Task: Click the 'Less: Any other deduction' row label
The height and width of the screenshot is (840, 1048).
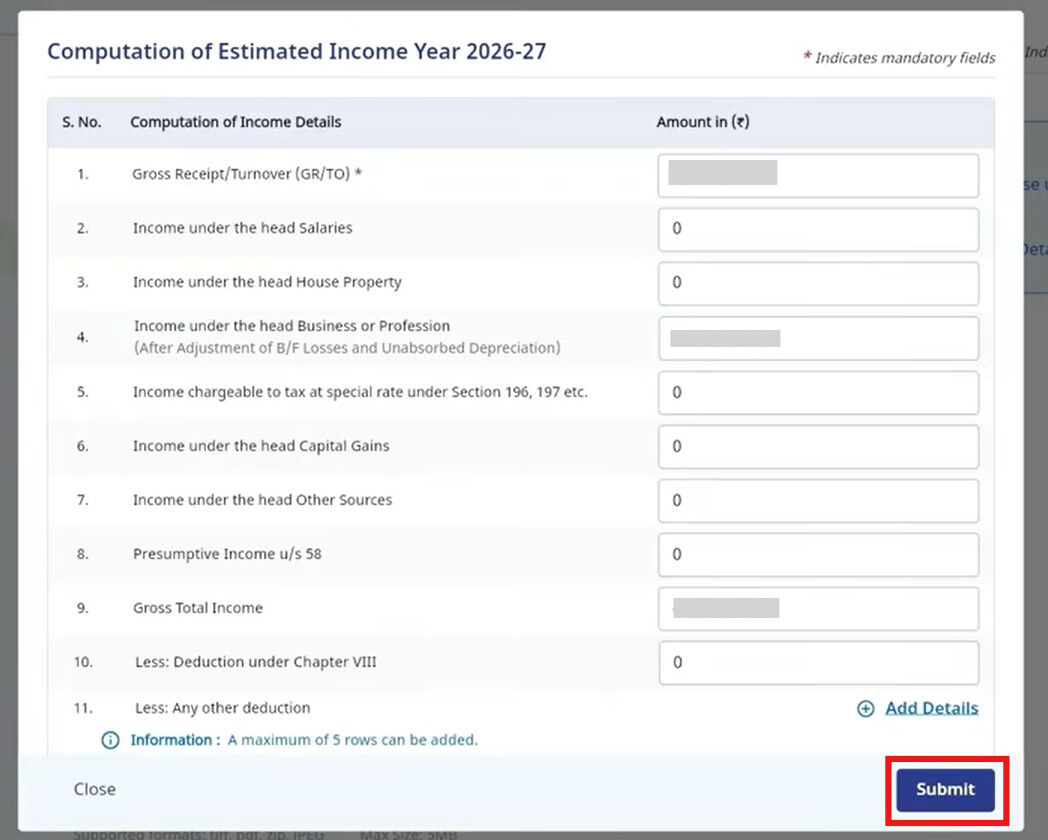Action: pyautogui.click(x=222, y=708)
